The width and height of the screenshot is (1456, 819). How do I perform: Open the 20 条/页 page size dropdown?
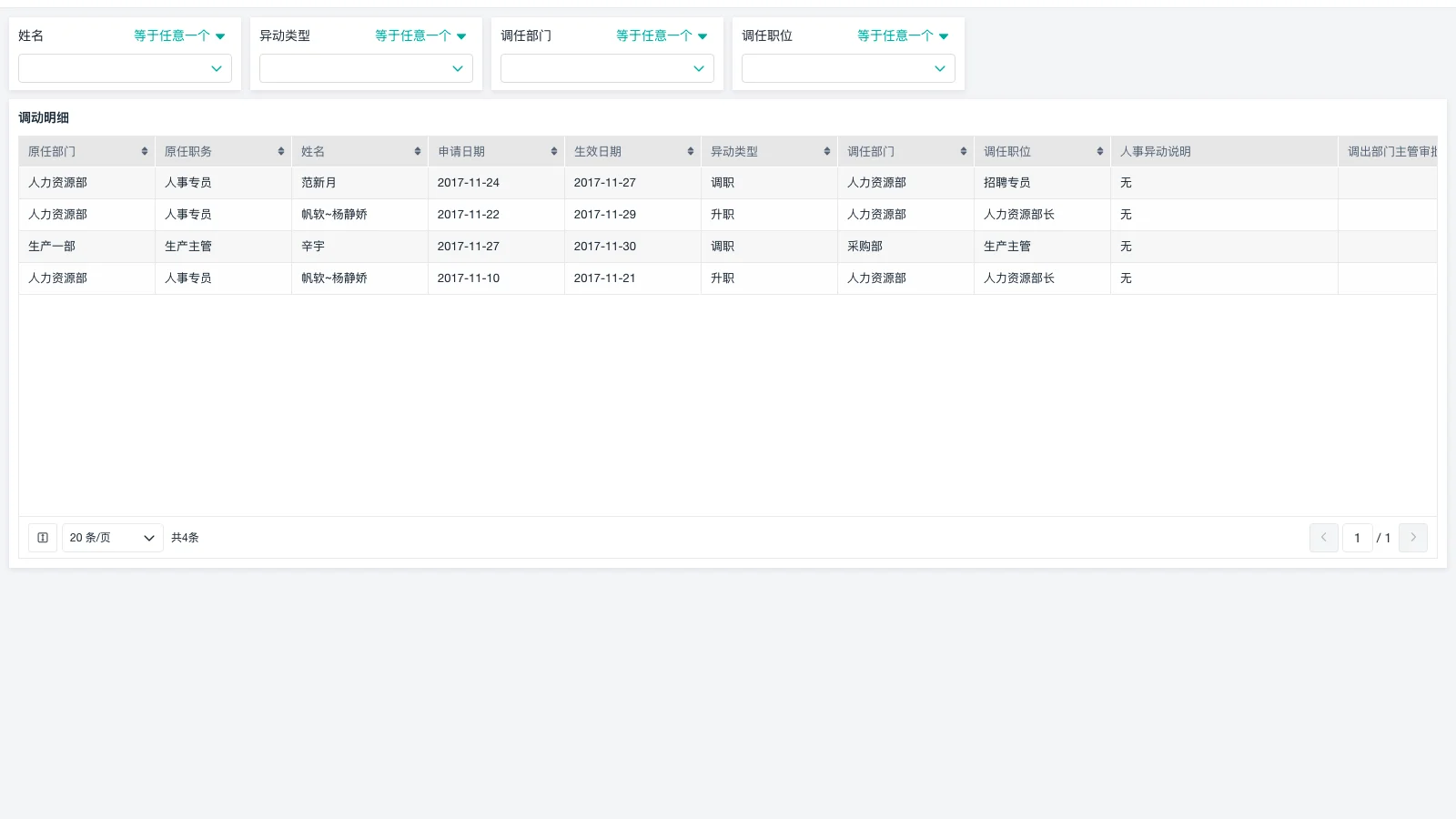pos(112,538)
